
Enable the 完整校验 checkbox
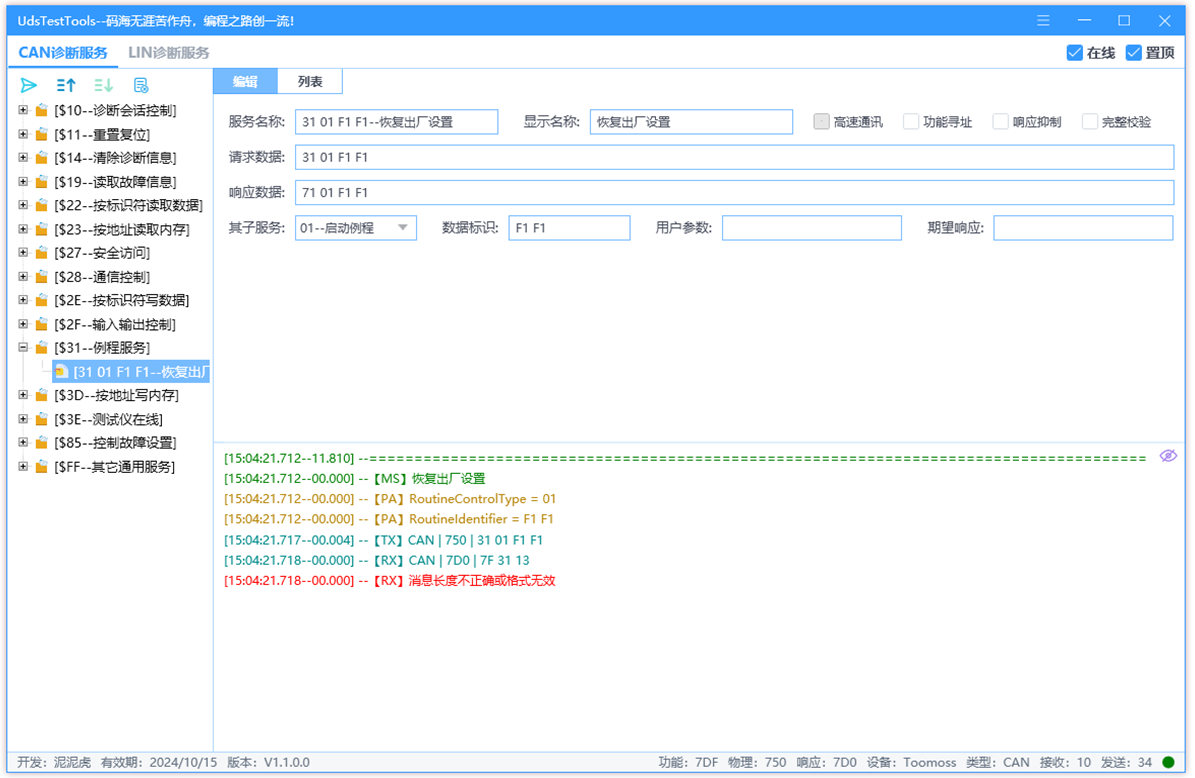1090,122
